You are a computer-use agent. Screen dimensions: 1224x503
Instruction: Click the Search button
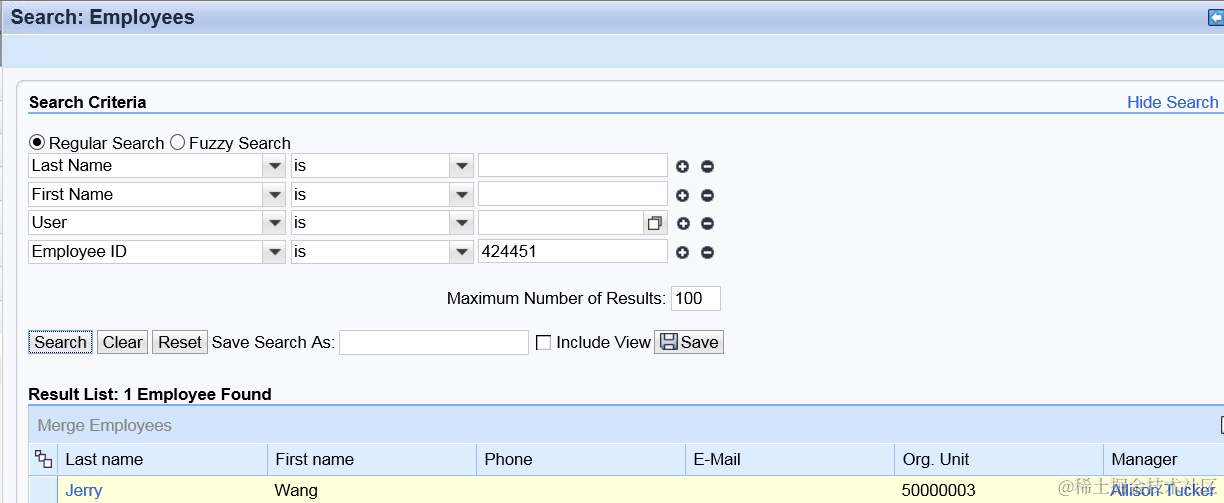pos(60,342)
